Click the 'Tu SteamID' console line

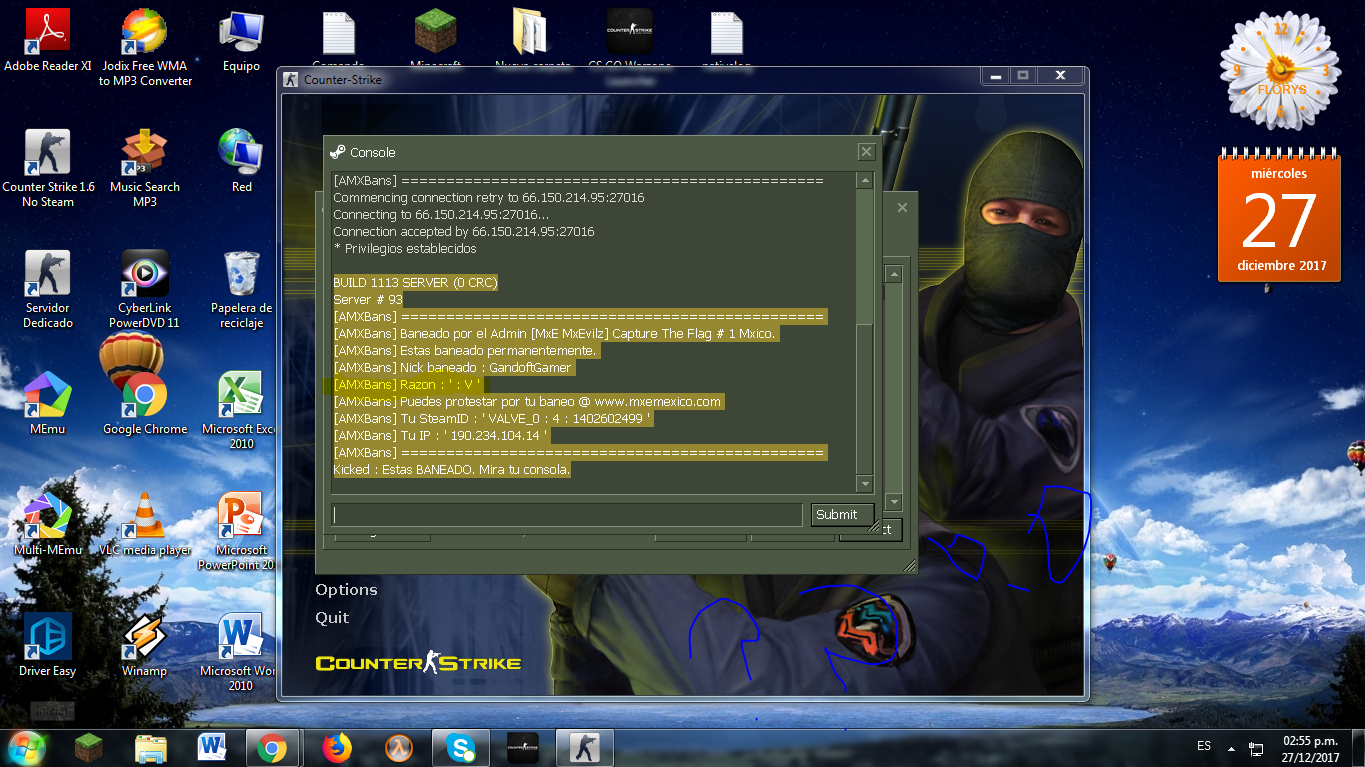point(493,419)
